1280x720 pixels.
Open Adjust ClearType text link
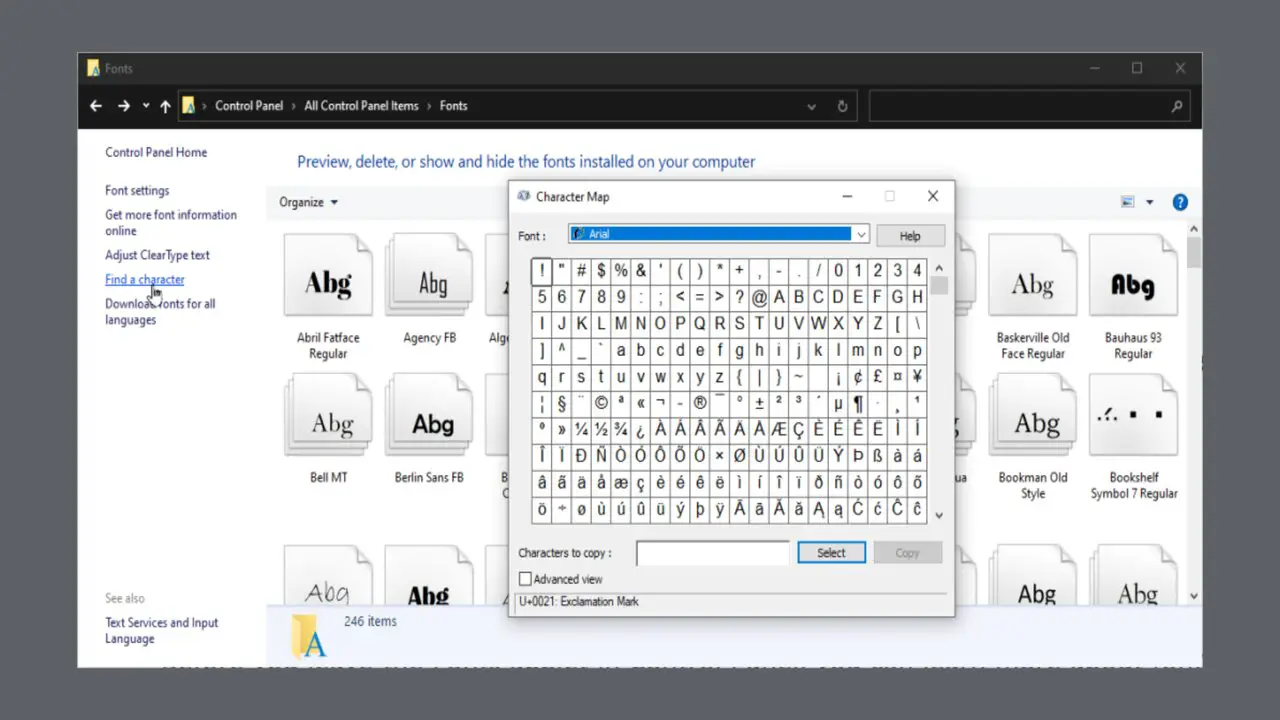(157, 255)
